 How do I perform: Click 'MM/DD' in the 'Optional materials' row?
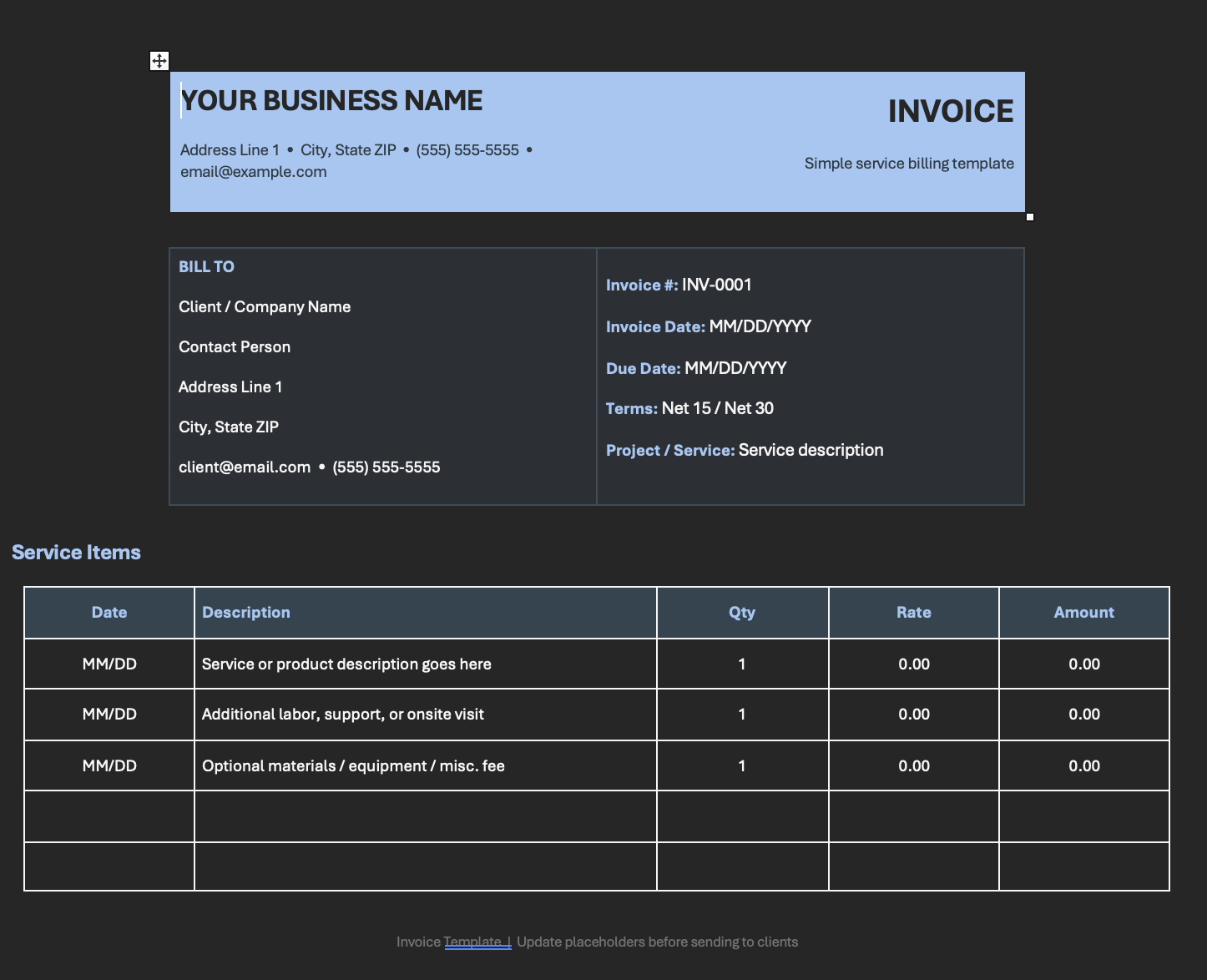[109, 766]
